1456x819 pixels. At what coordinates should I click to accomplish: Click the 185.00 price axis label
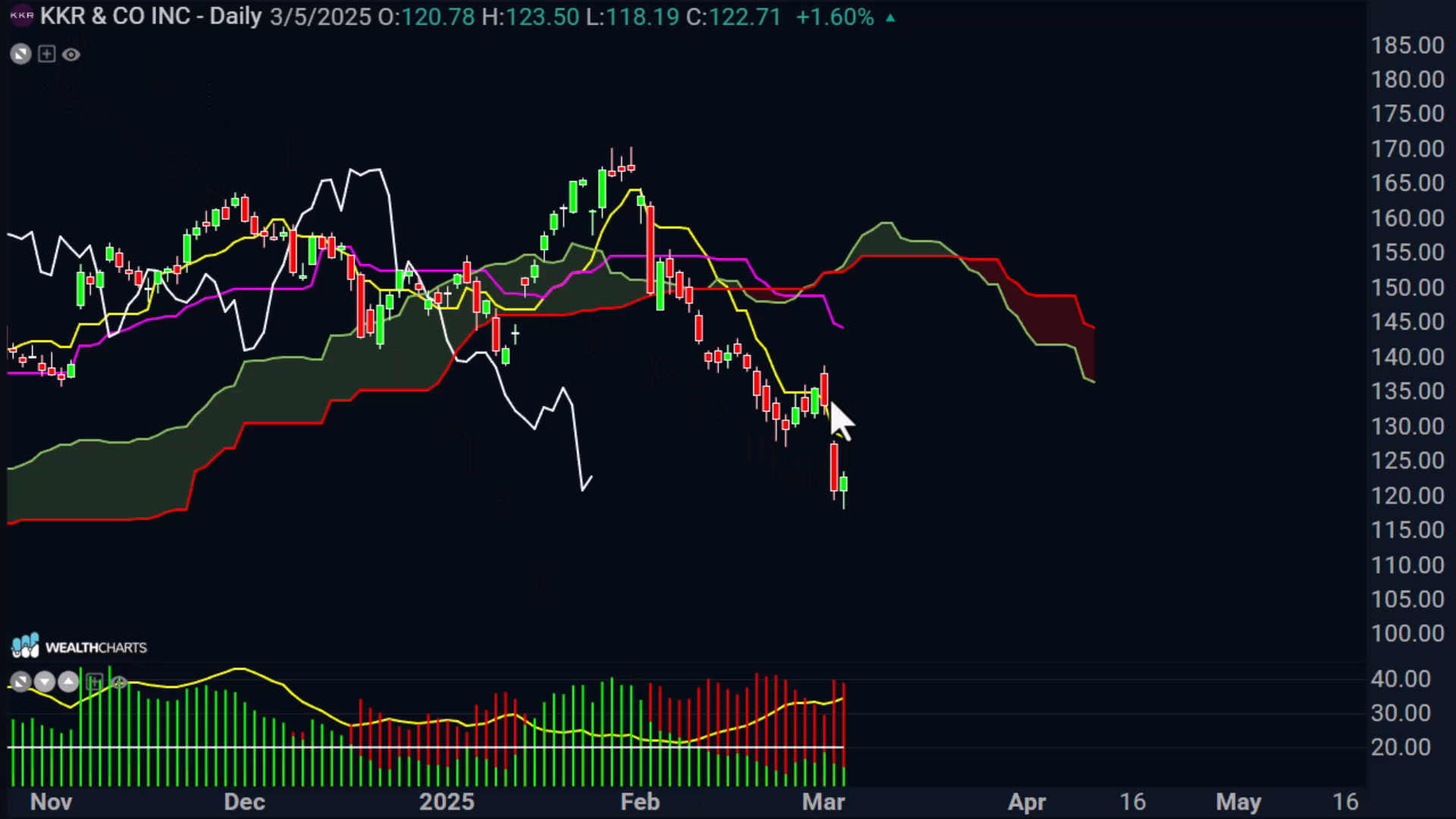click(1407, 45)
